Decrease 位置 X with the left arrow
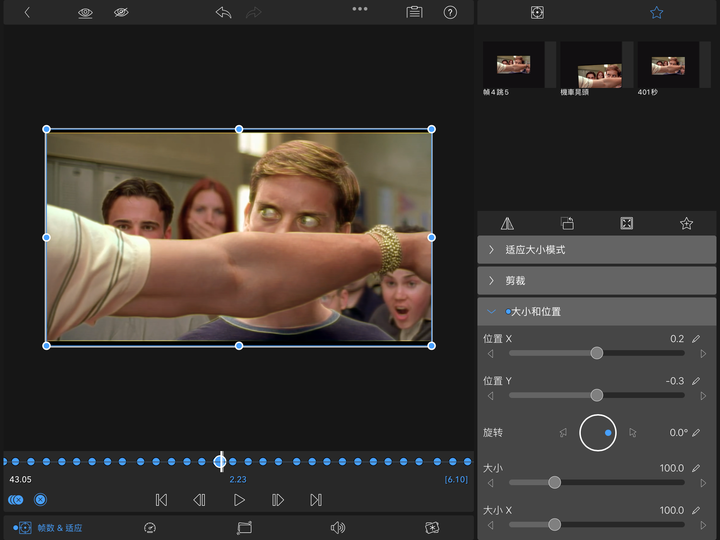Image resolution: width=720 pixels, height=540 pixels. (x=490, y=354)
